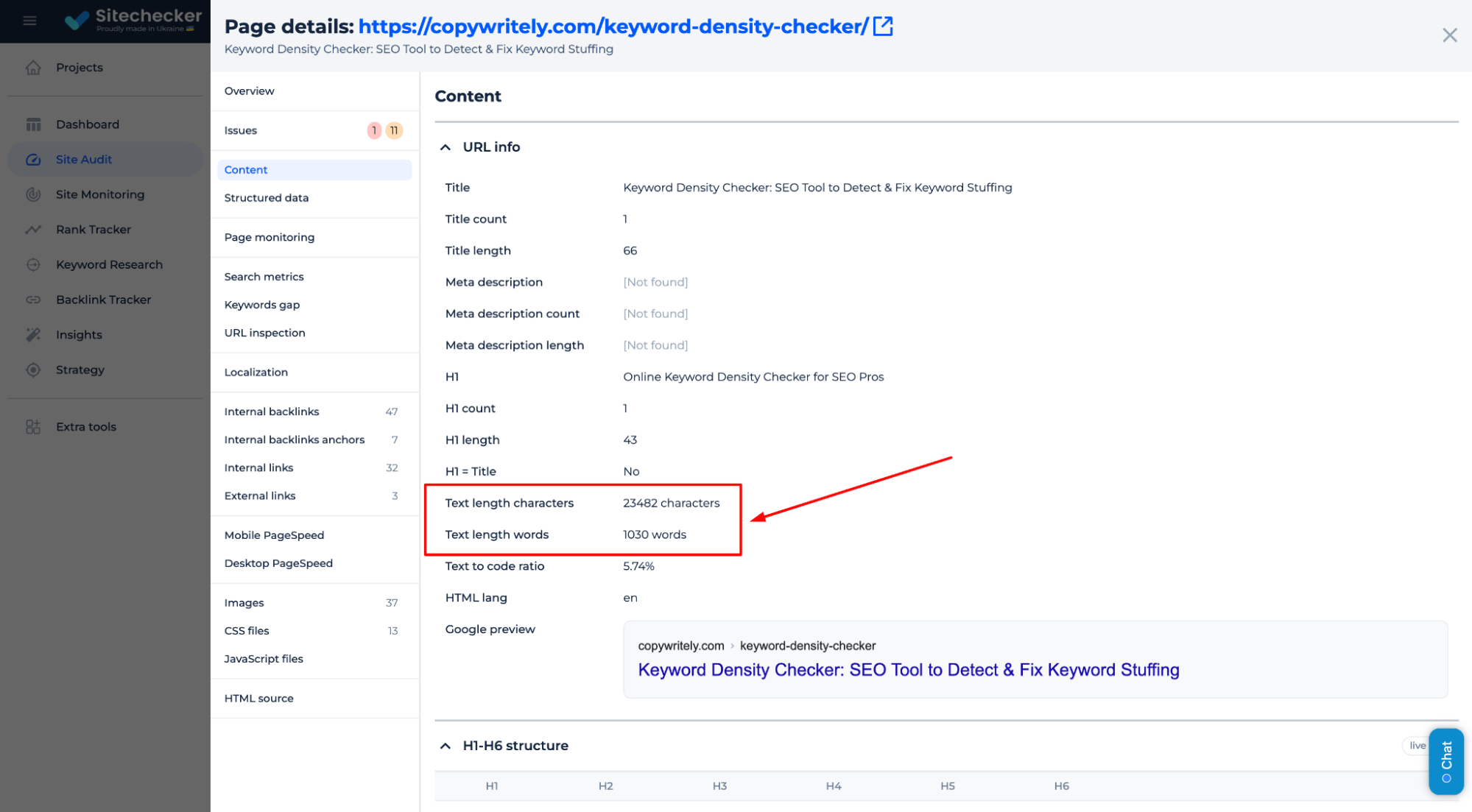Click the H5 column header
Image resolution: width=1472 pixels, height=812 pixels.
click(948, 786)
